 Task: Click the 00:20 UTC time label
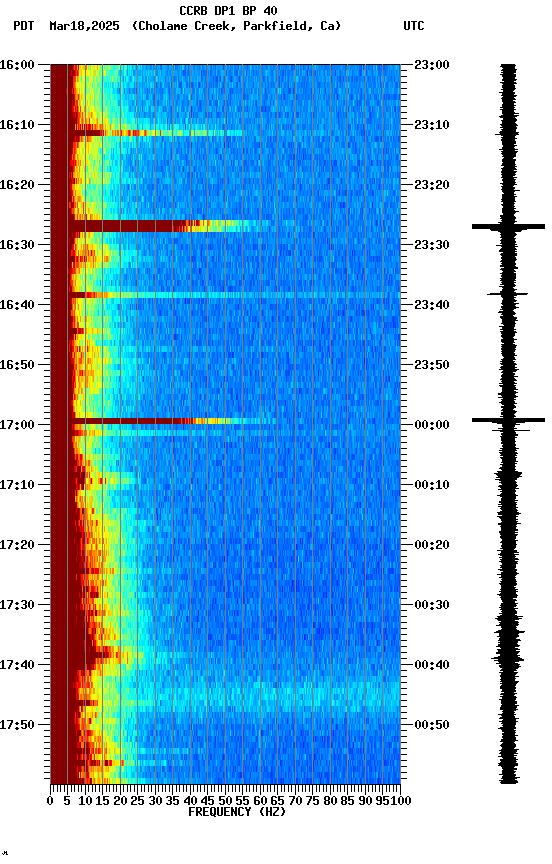tap(432, 545)
